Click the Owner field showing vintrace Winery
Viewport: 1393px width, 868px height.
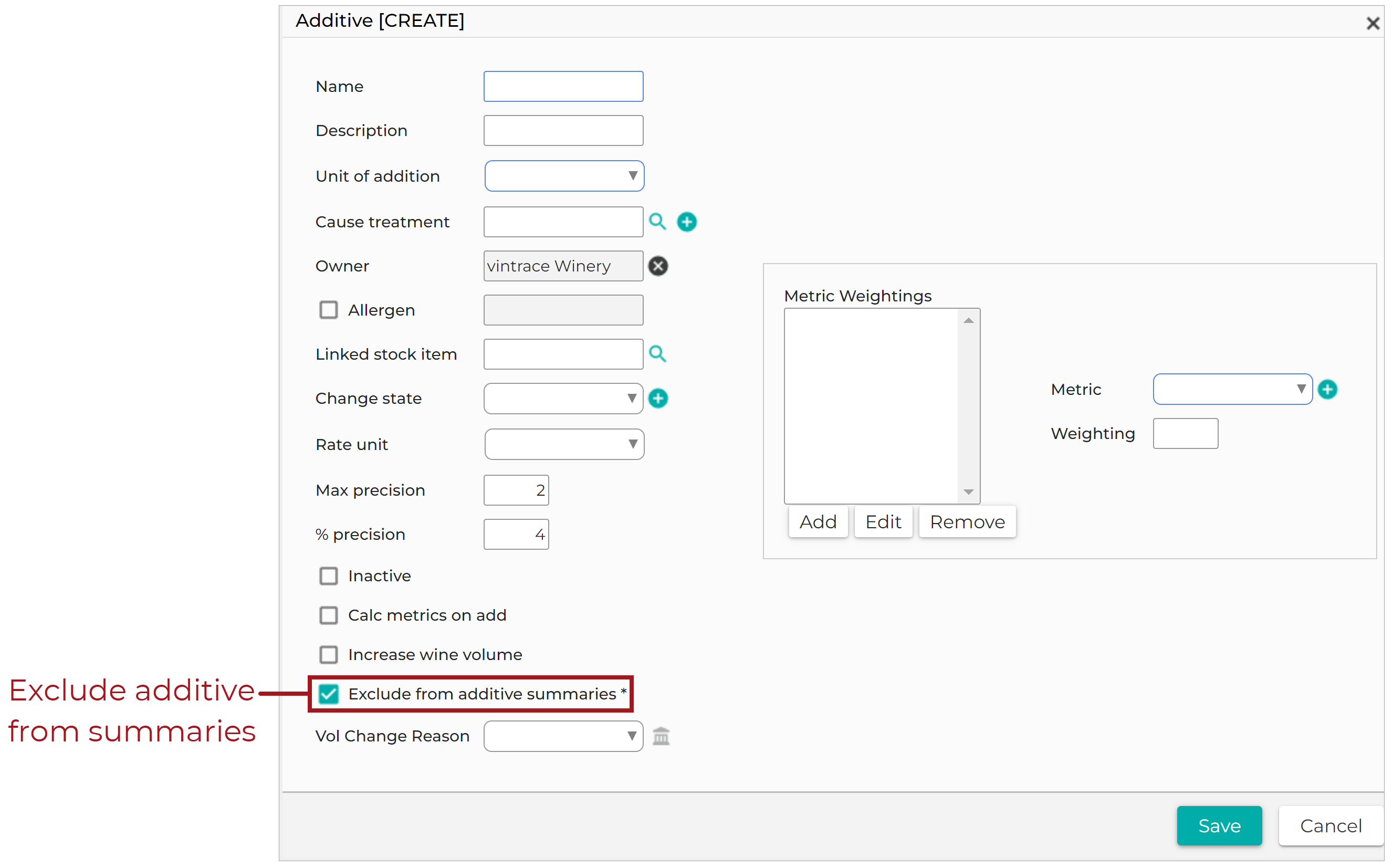pyautogui.click(x=563, y=266)
